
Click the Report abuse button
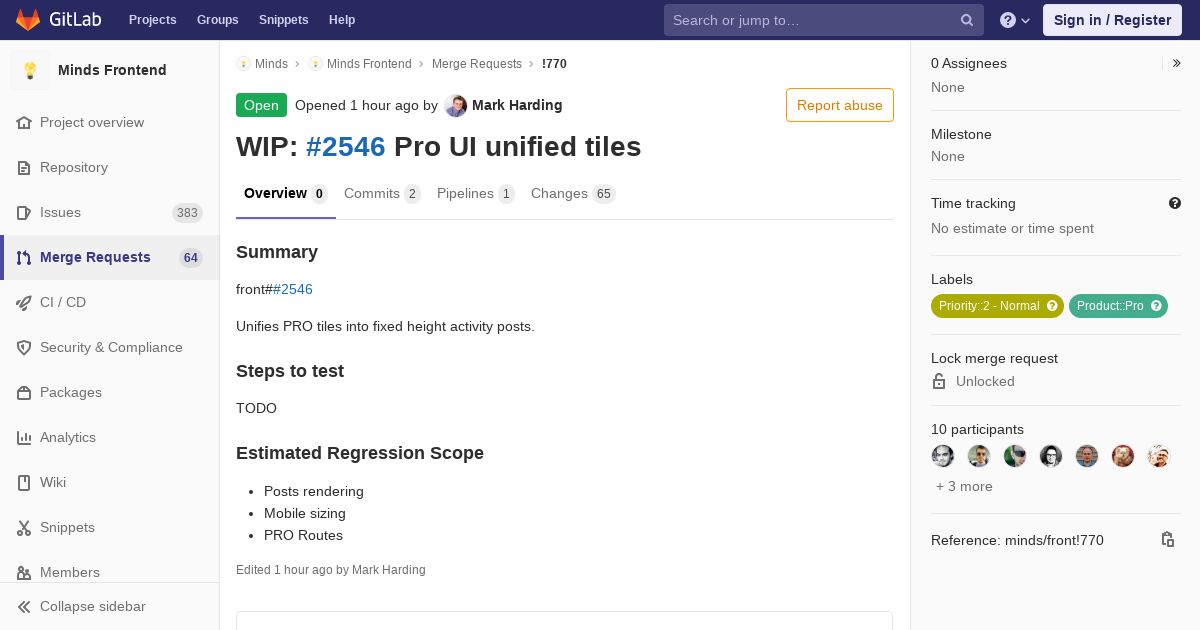click(839, 105)
